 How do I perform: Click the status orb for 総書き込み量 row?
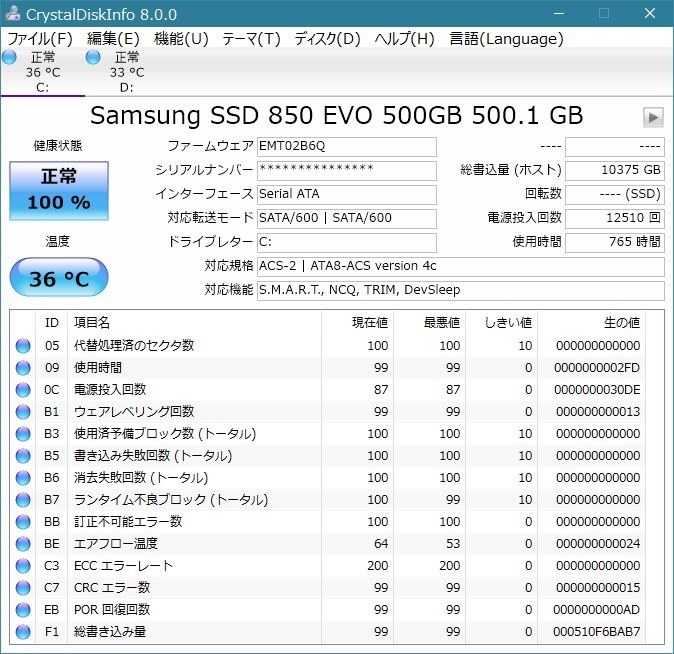pos(23,632)
